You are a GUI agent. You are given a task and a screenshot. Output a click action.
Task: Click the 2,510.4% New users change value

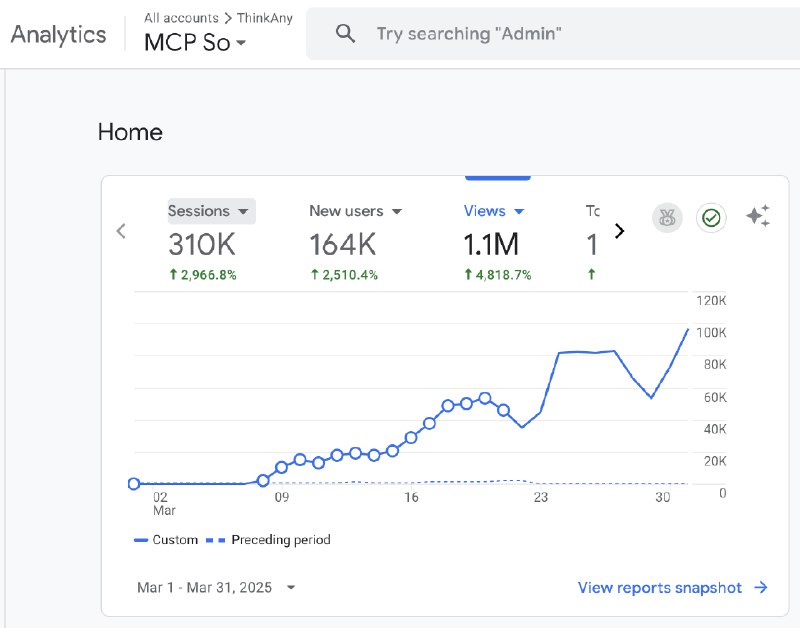(x=344, y=275)
